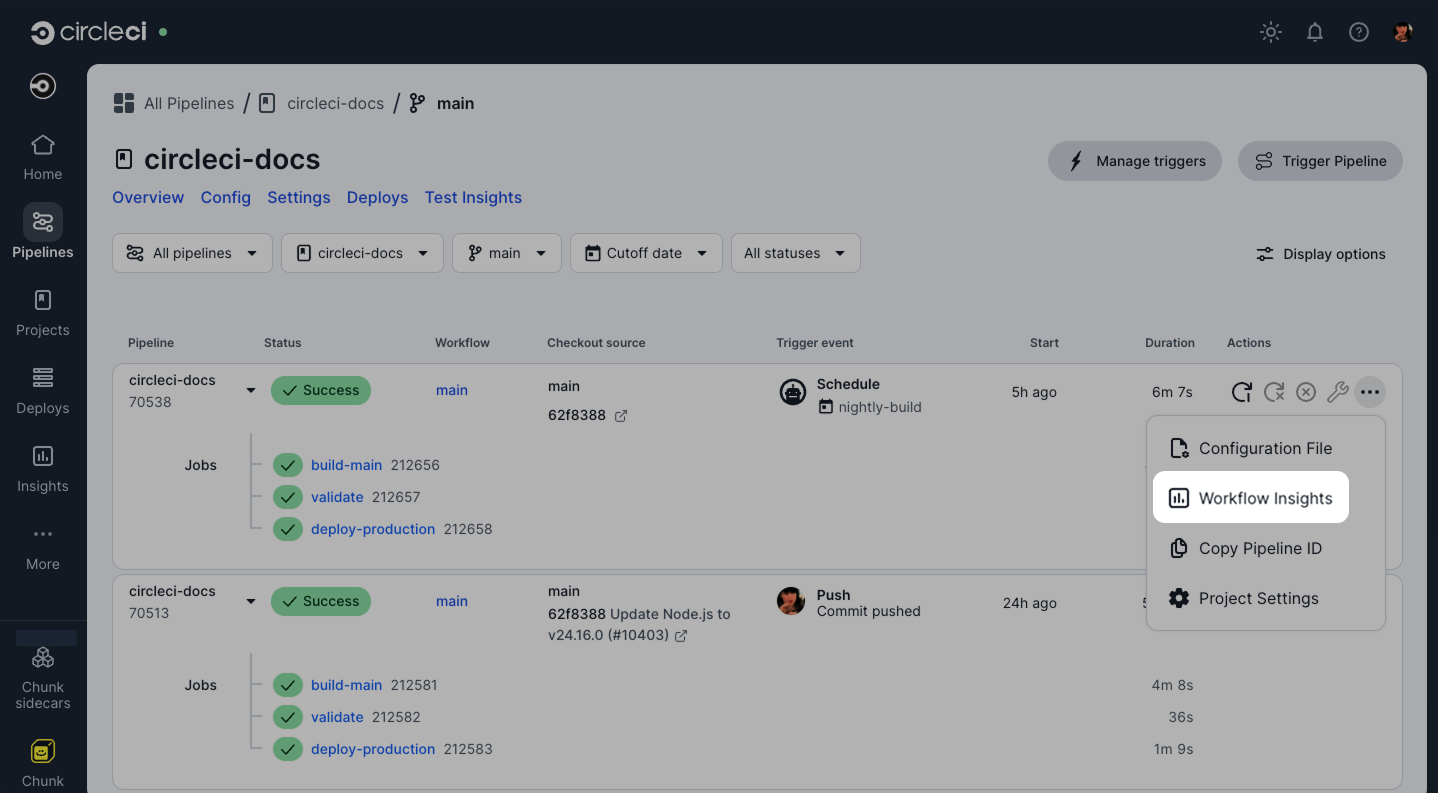Open the All pipelines filter dropdown
The image size is (1438, 793).
click(x=192, y=253)
